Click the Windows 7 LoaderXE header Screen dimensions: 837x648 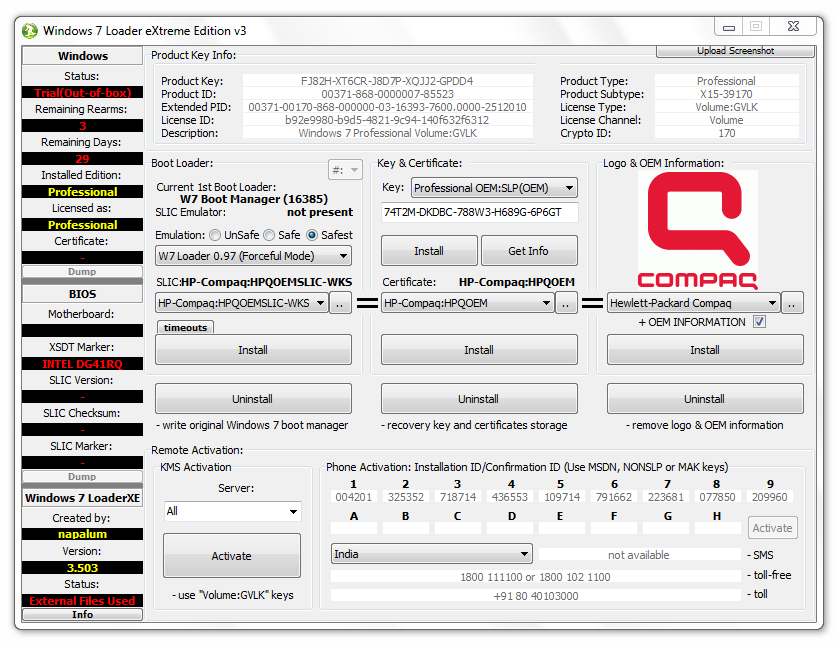82,498
